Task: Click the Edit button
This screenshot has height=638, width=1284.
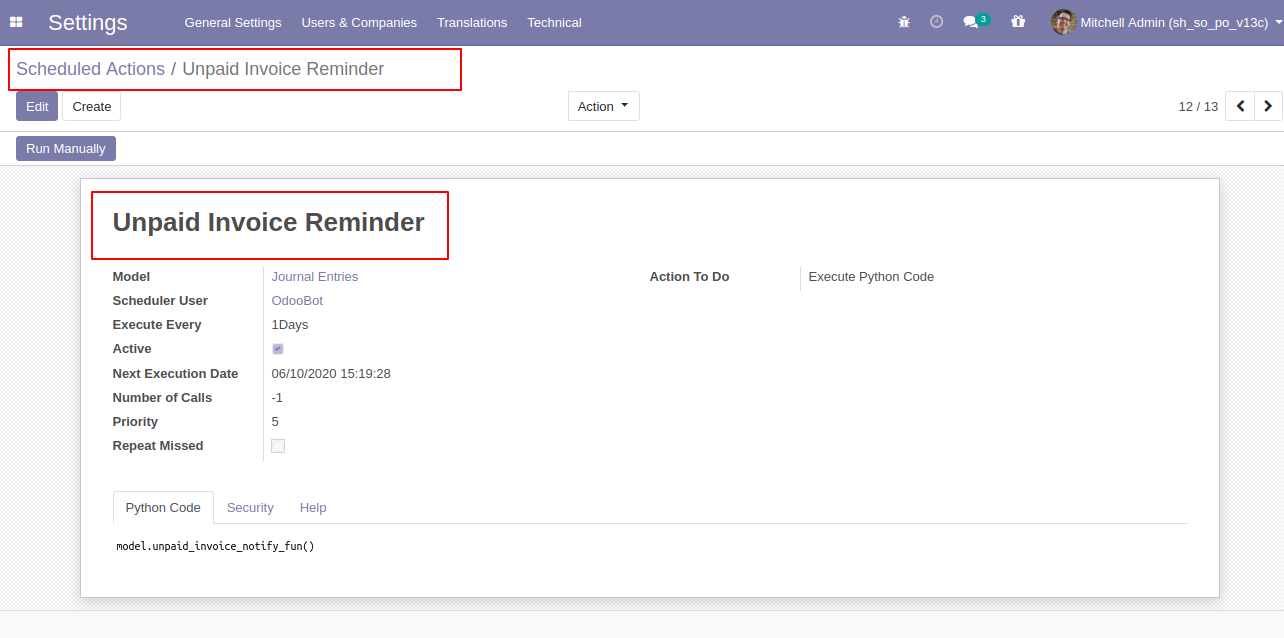Action: [x=37, y=106]
